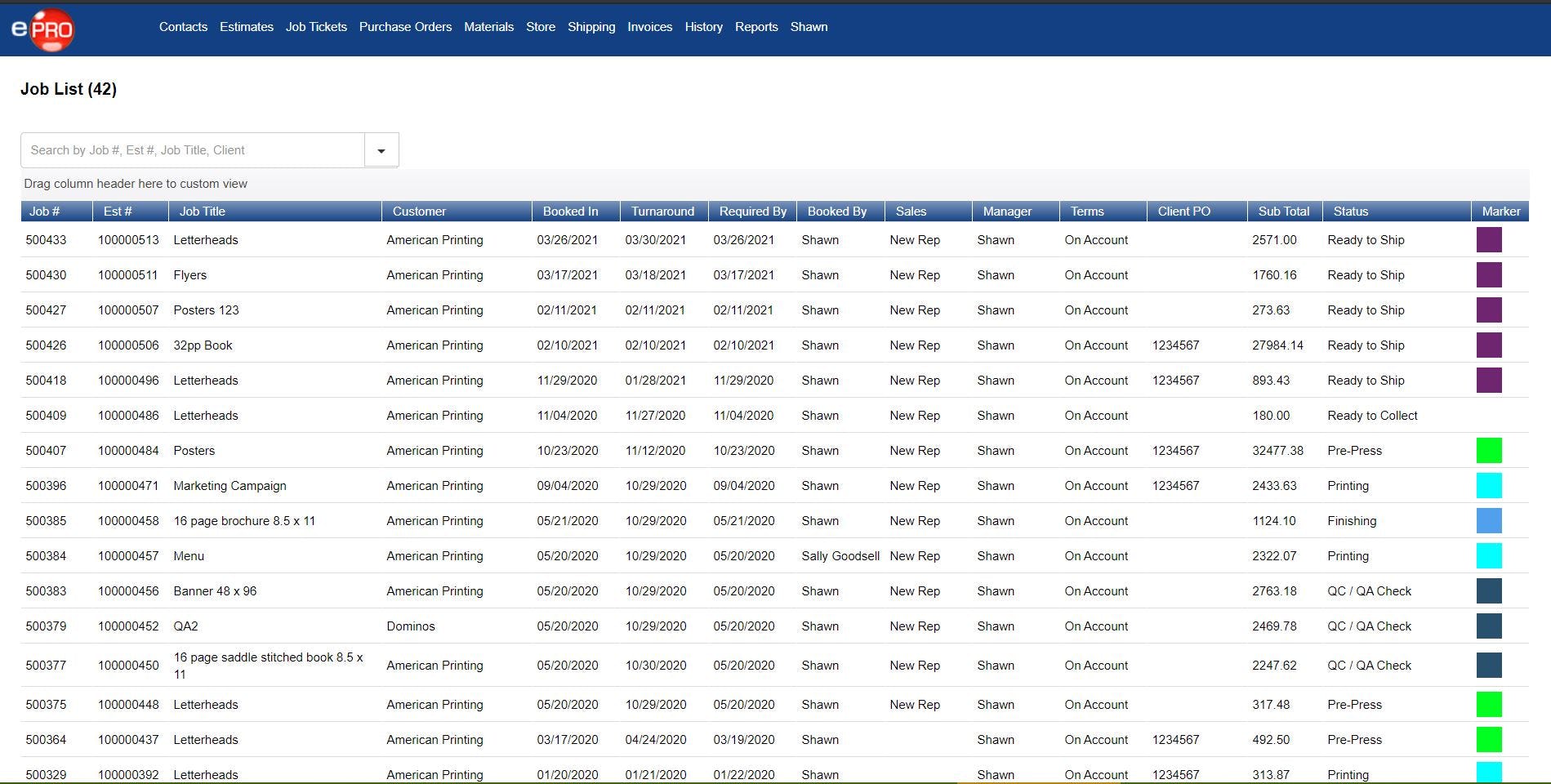
Task: Sort by Booked In column header
Action: tap(575, 212)
